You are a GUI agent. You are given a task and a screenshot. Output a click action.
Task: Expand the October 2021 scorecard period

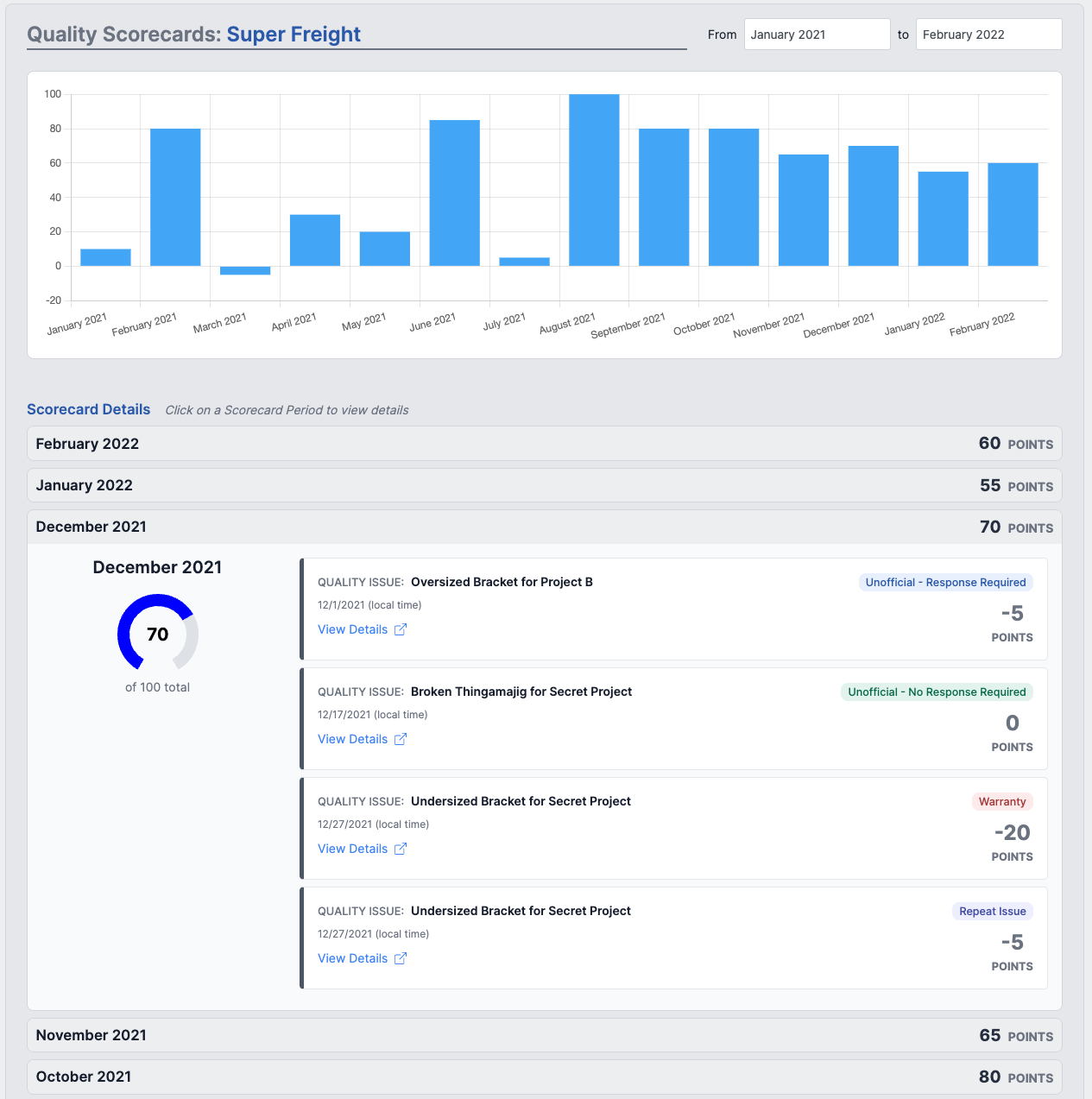click(545, 1077)
